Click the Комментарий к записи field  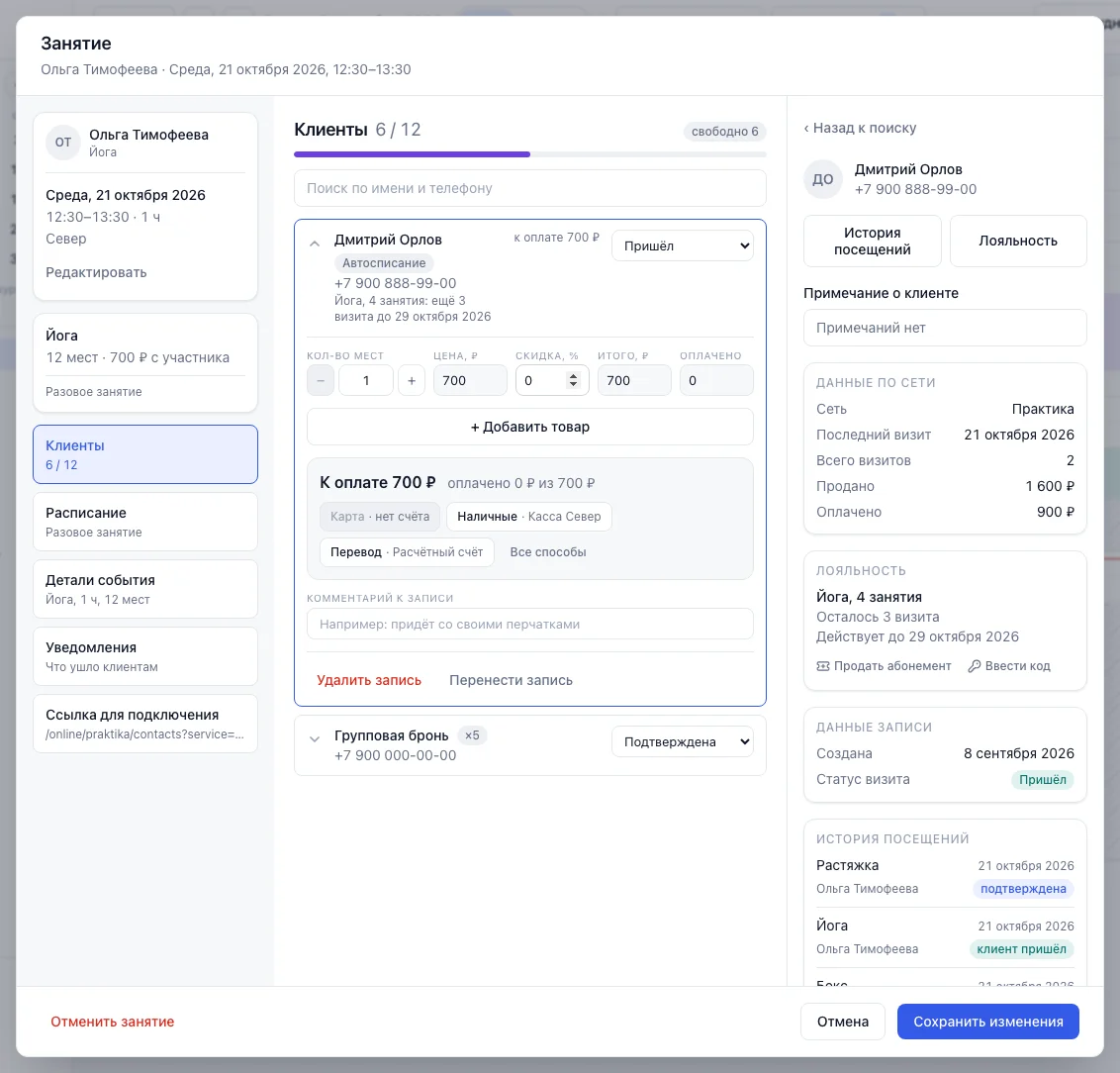(530, 625)
